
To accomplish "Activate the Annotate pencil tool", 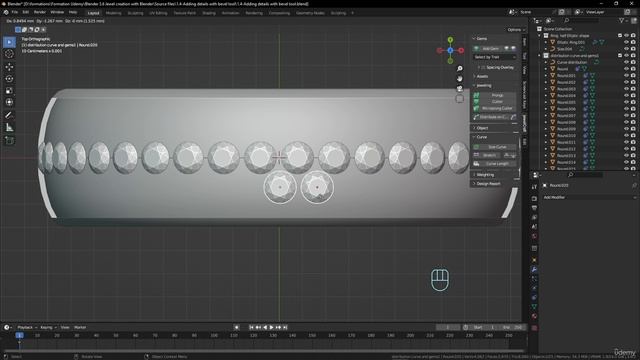I will pyautogui.click(x=9, y=116).
